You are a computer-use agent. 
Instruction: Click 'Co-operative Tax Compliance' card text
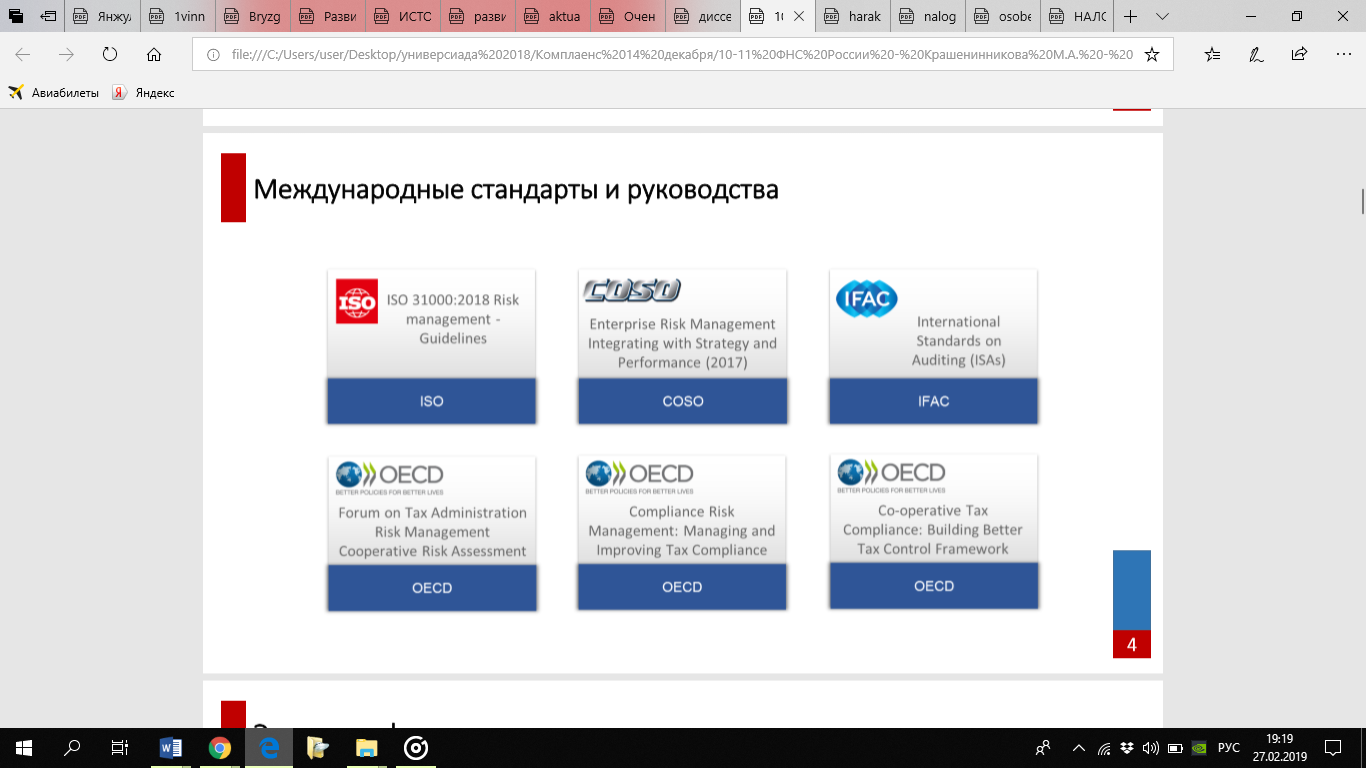(933, 529)
